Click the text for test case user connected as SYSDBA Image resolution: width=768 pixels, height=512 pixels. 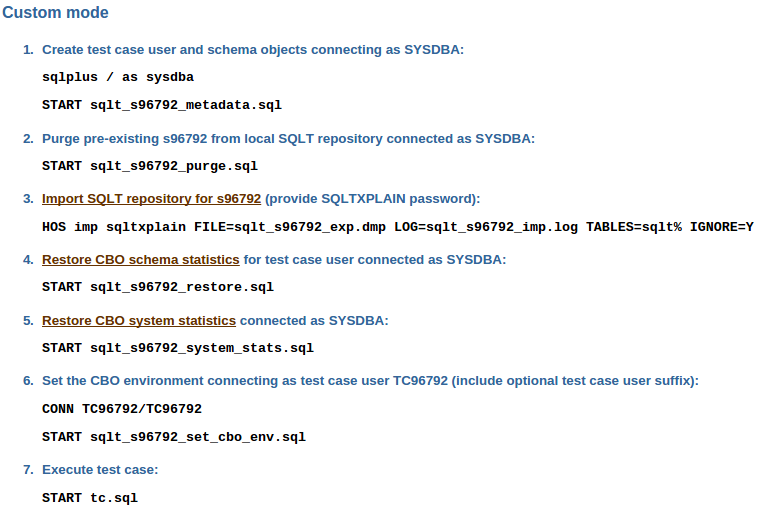point(375,260)
